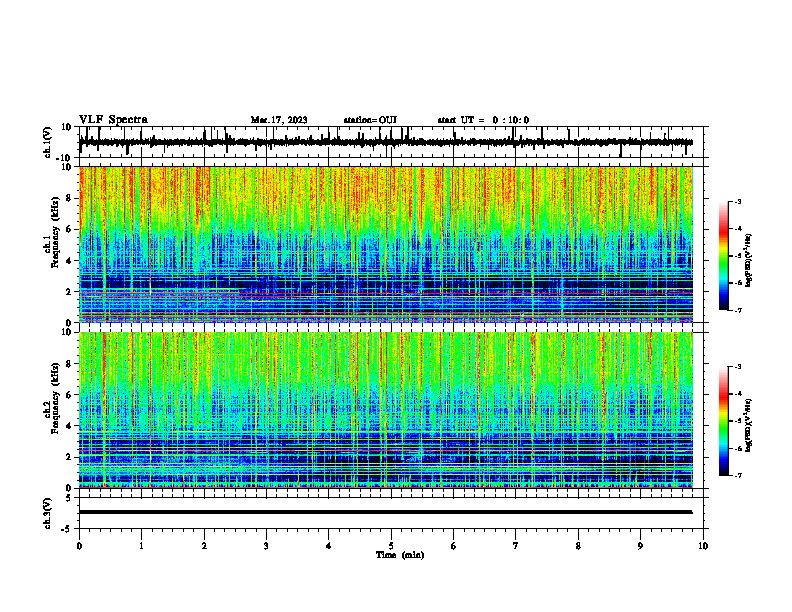Viewport: 792px width, 612px height.
Task: Click the ch.1 colorbar log PSD label
Action: coord(749,260)
